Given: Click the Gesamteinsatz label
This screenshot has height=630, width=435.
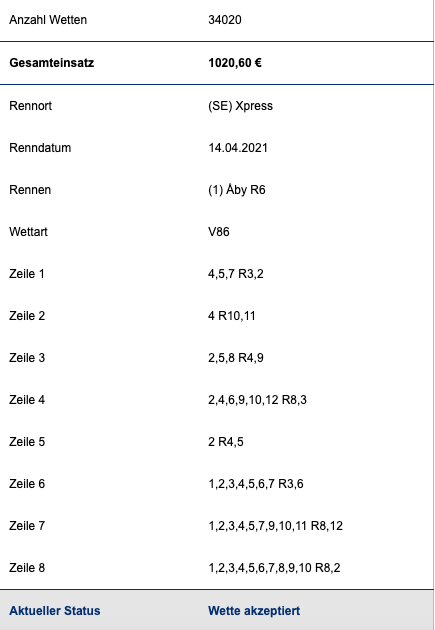Looking at the screenshot, I should tap(51, 63).
